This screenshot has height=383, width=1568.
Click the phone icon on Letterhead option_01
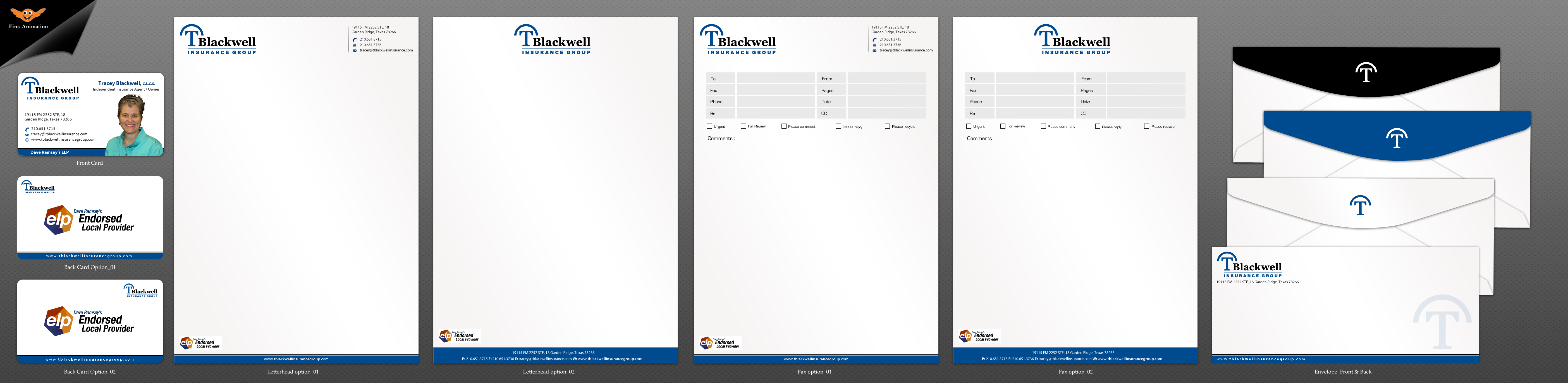click(x=355, y=40)
